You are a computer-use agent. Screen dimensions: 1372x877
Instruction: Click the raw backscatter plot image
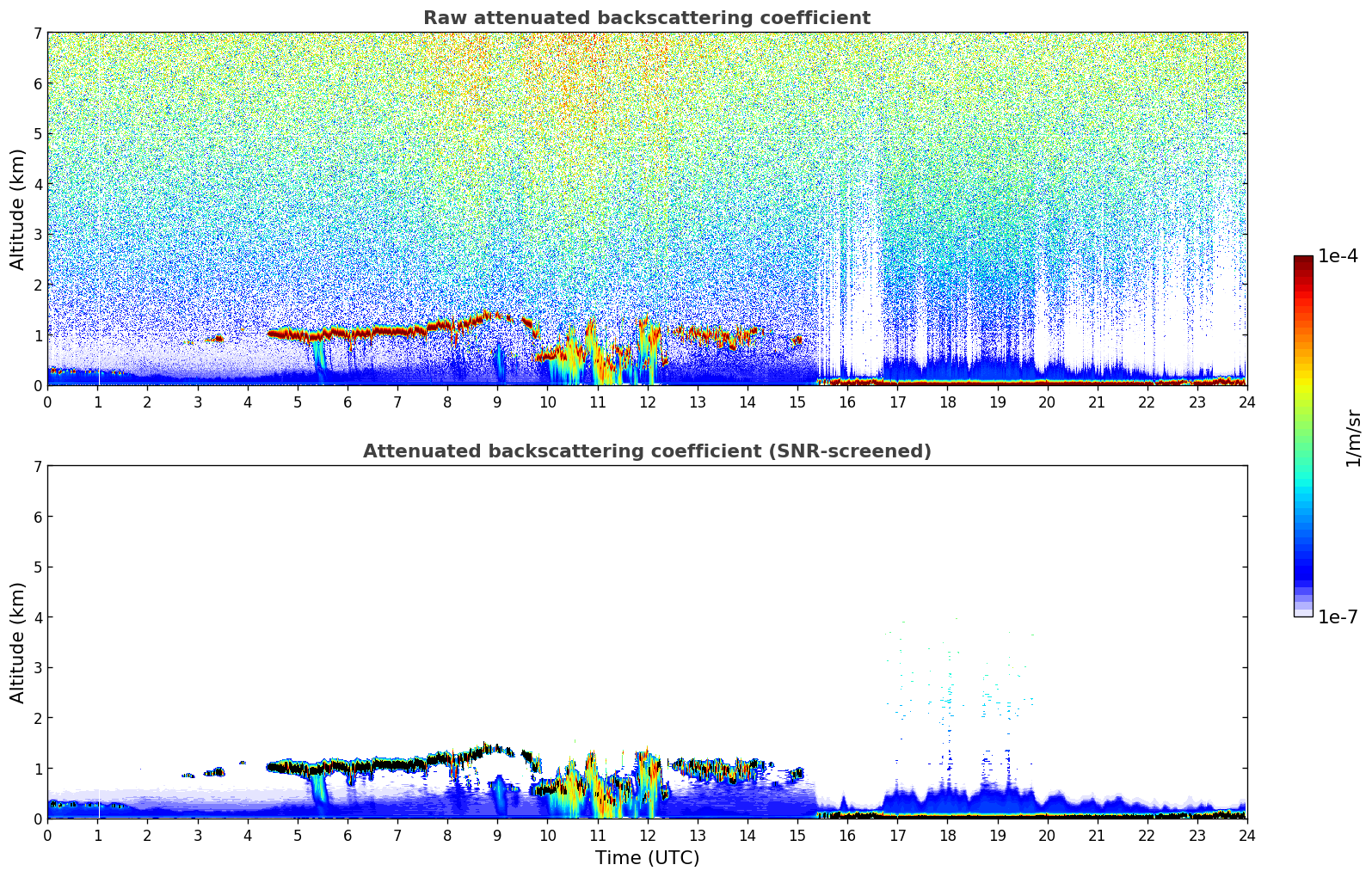coord(647,209)
